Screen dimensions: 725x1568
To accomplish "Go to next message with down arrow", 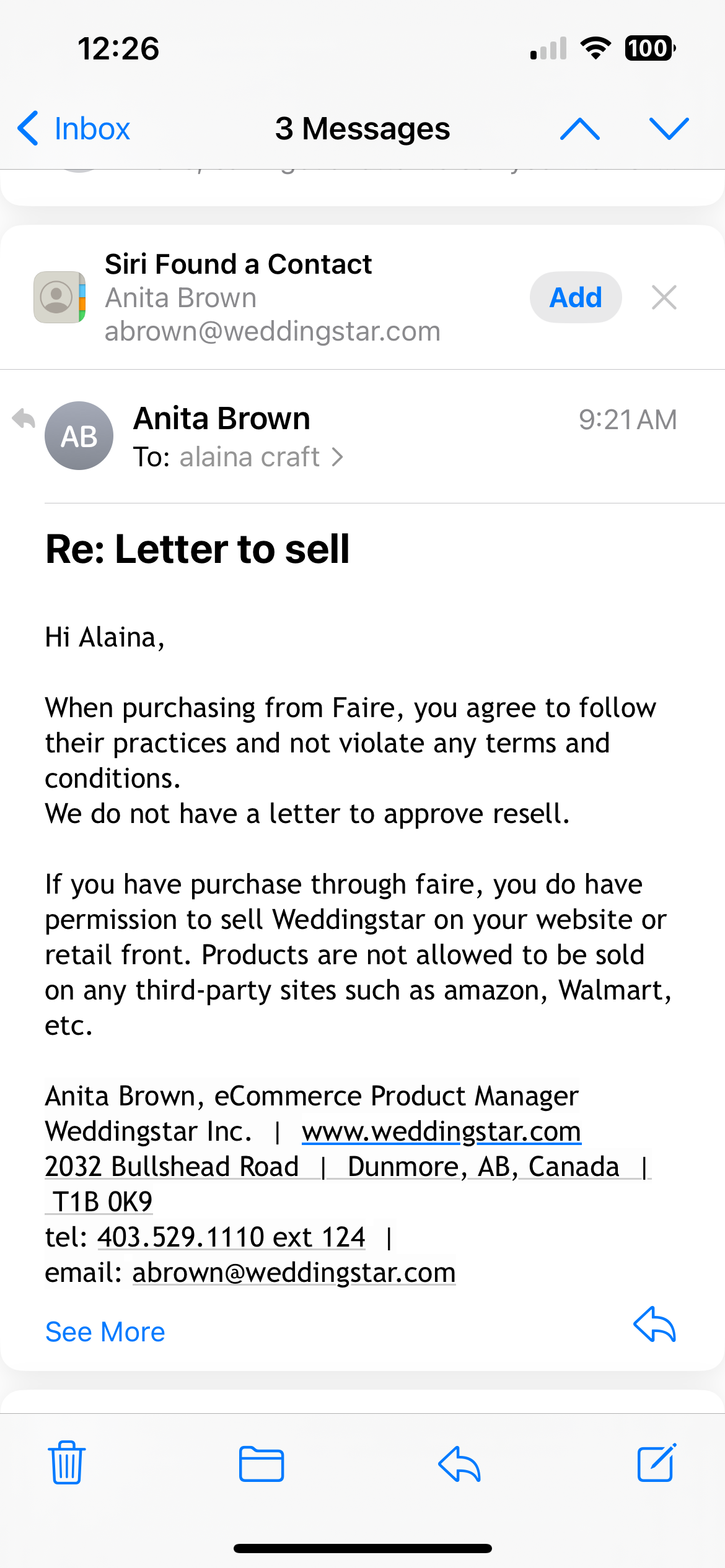I will coord(669,129).
